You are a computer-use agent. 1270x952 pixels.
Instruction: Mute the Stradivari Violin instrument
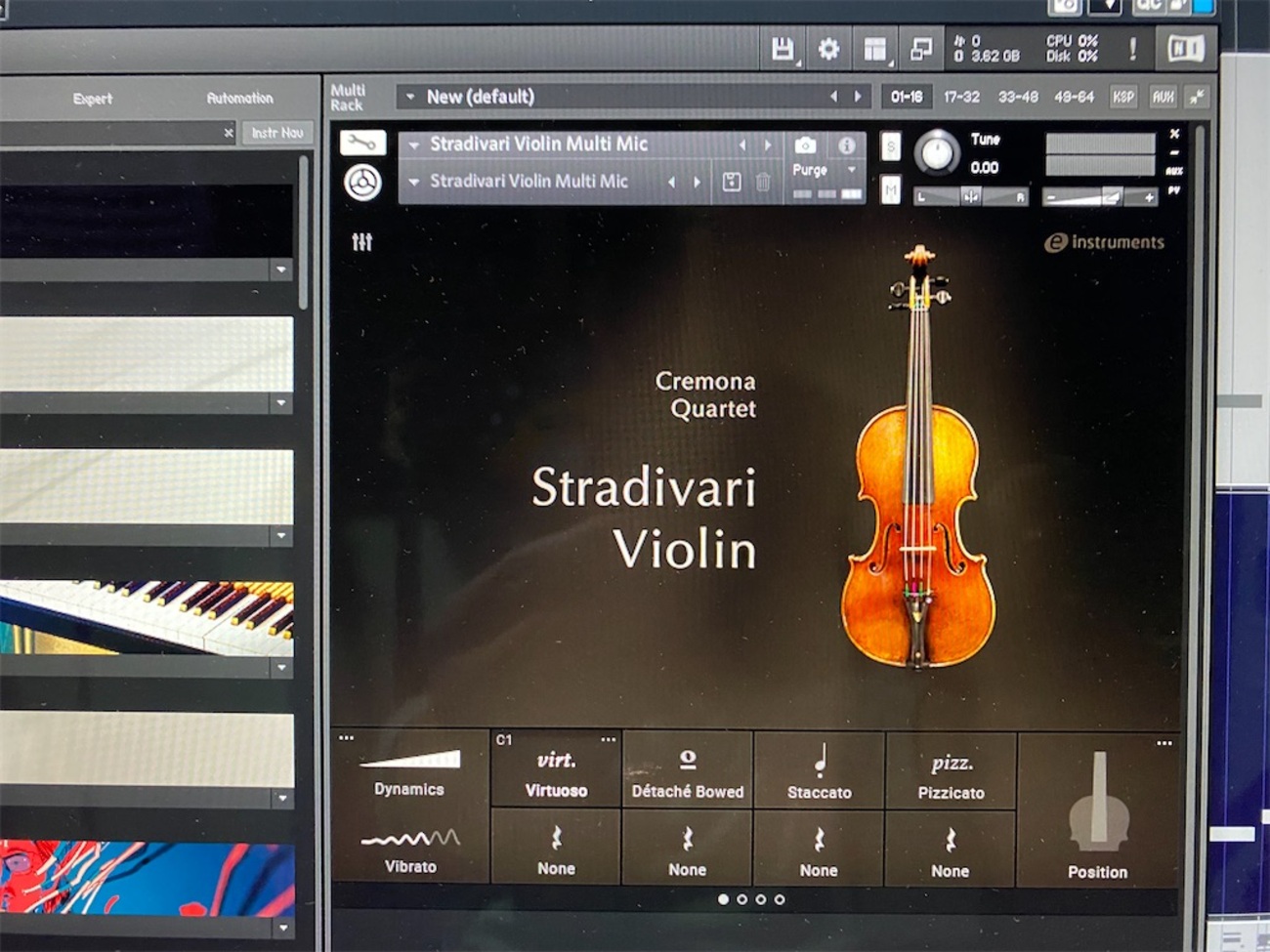click(890, 191)
